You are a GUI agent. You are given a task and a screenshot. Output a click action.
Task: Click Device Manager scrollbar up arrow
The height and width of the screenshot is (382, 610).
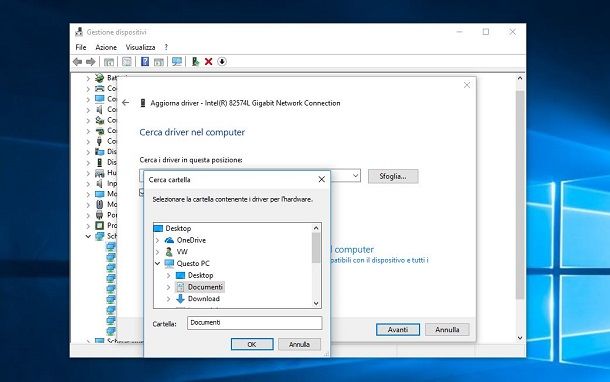[520, 78]
